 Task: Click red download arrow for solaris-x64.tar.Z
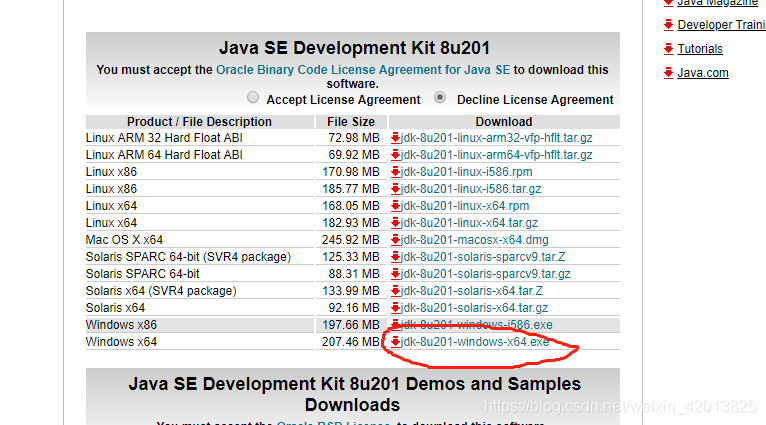click(x=395, y=291)
